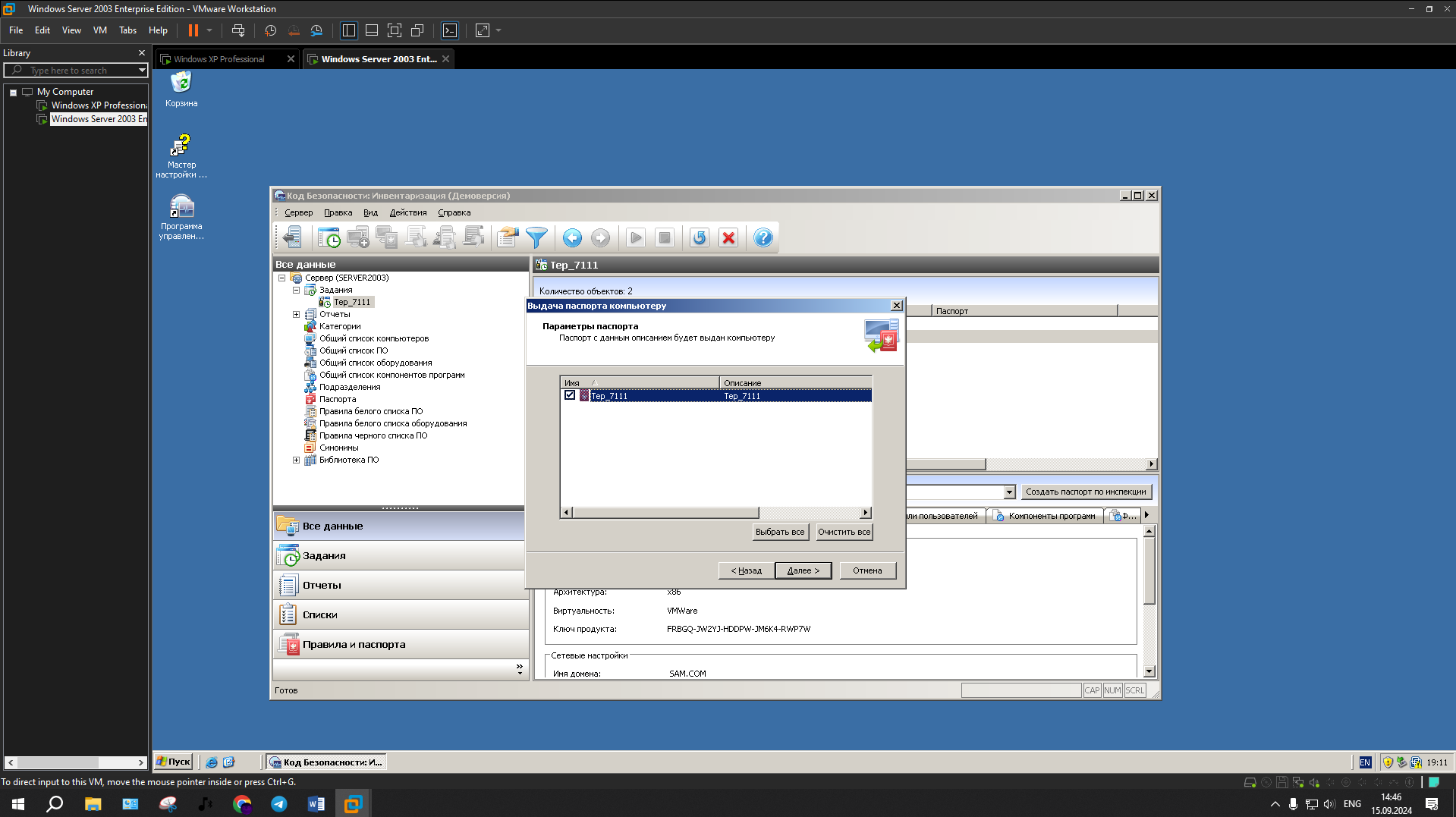This screenshot has width=1456, height=817.
Task: Click the Отмена button
Action: [867, 570]
